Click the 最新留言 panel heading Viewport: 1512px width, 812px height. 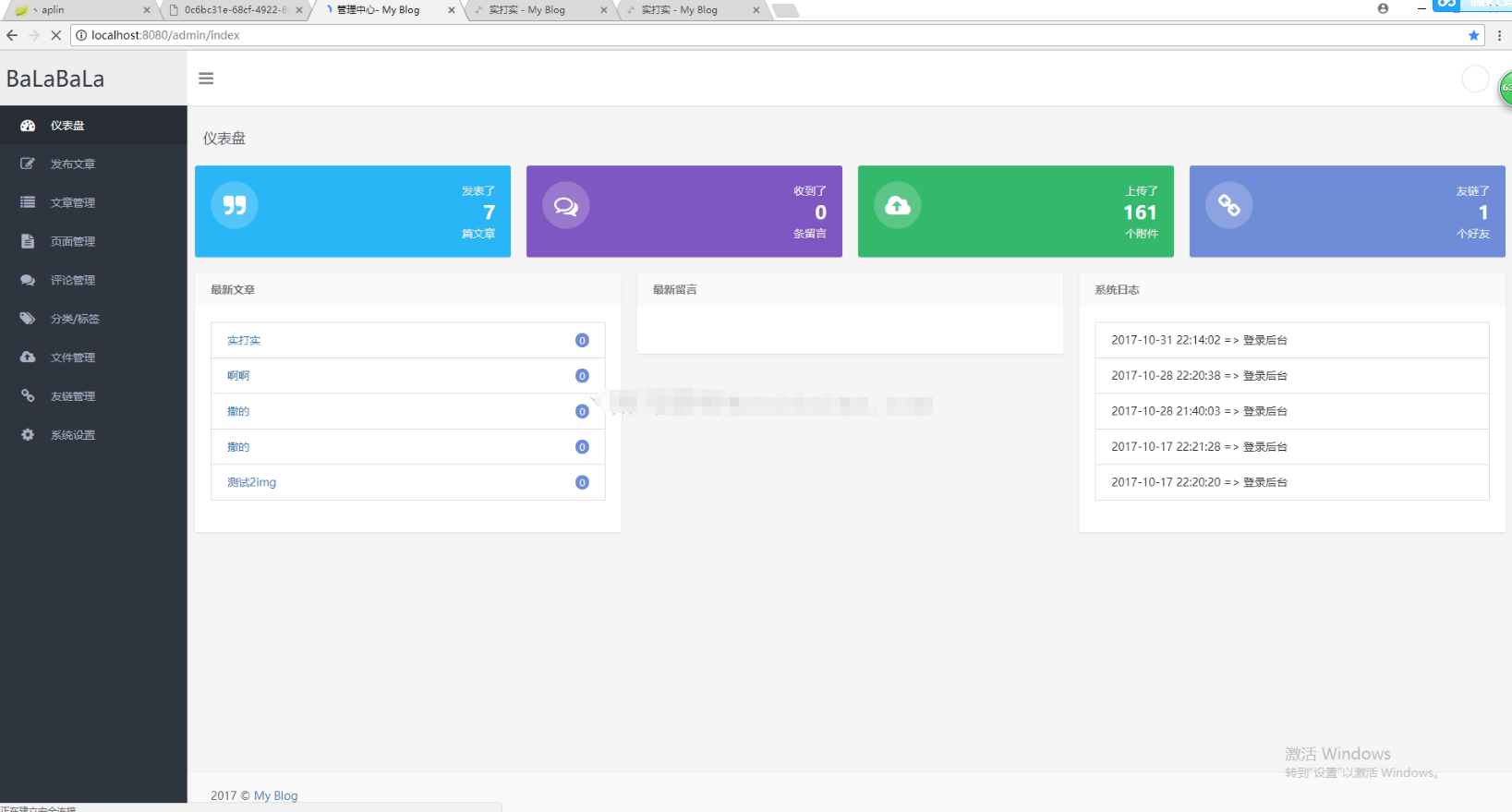point(675,289)
